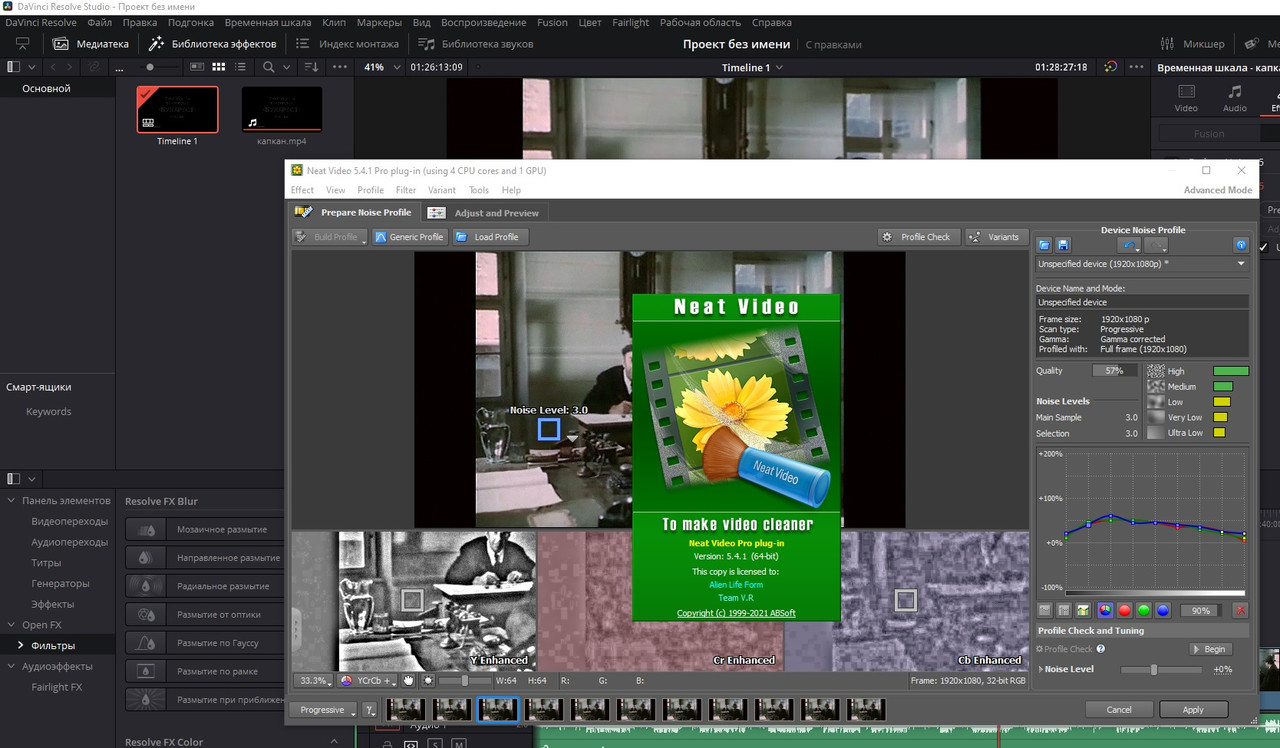Image resolution: width=1280 pixels, height=748 pixels.
Task: Select Prepare Noise Profile tab
Action: (x=353, y=212)
